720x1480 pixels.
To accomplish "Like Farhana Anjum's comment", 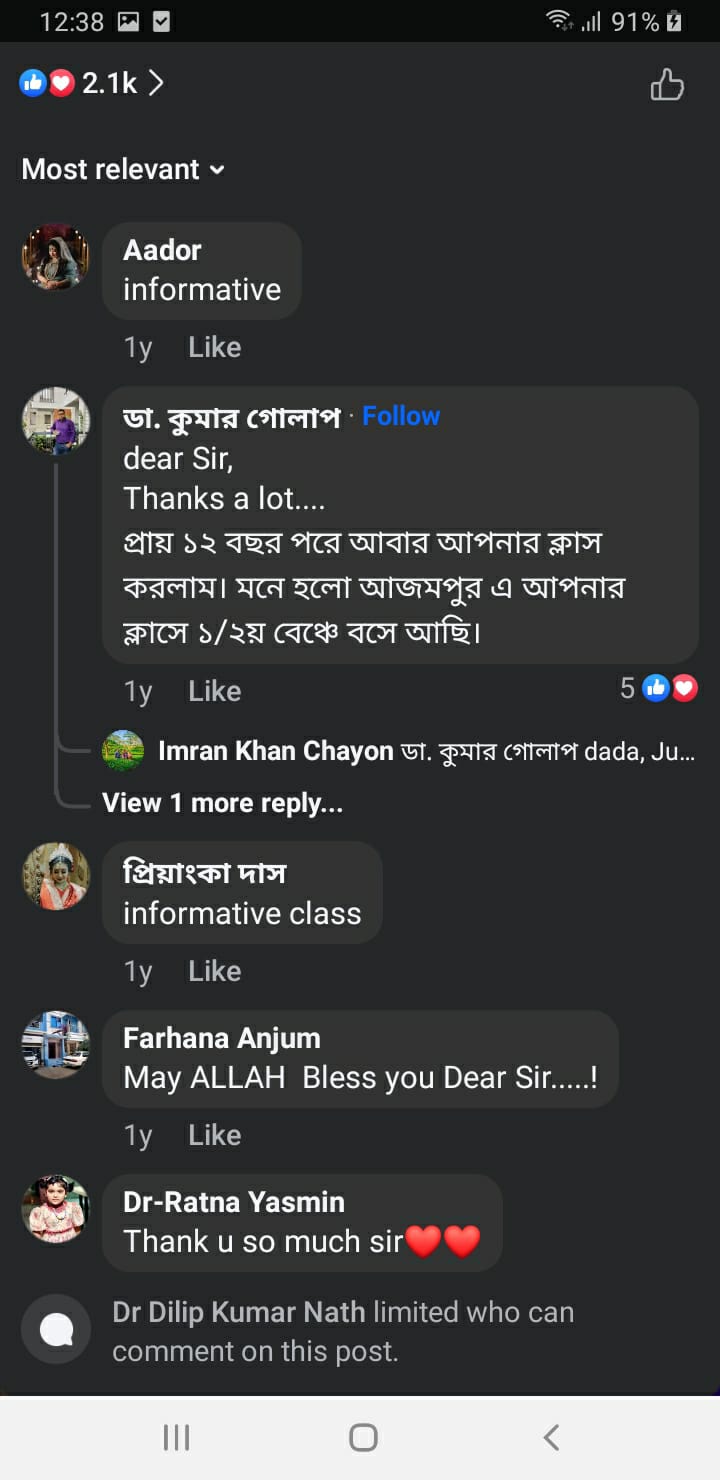I will pos(214,1135).
